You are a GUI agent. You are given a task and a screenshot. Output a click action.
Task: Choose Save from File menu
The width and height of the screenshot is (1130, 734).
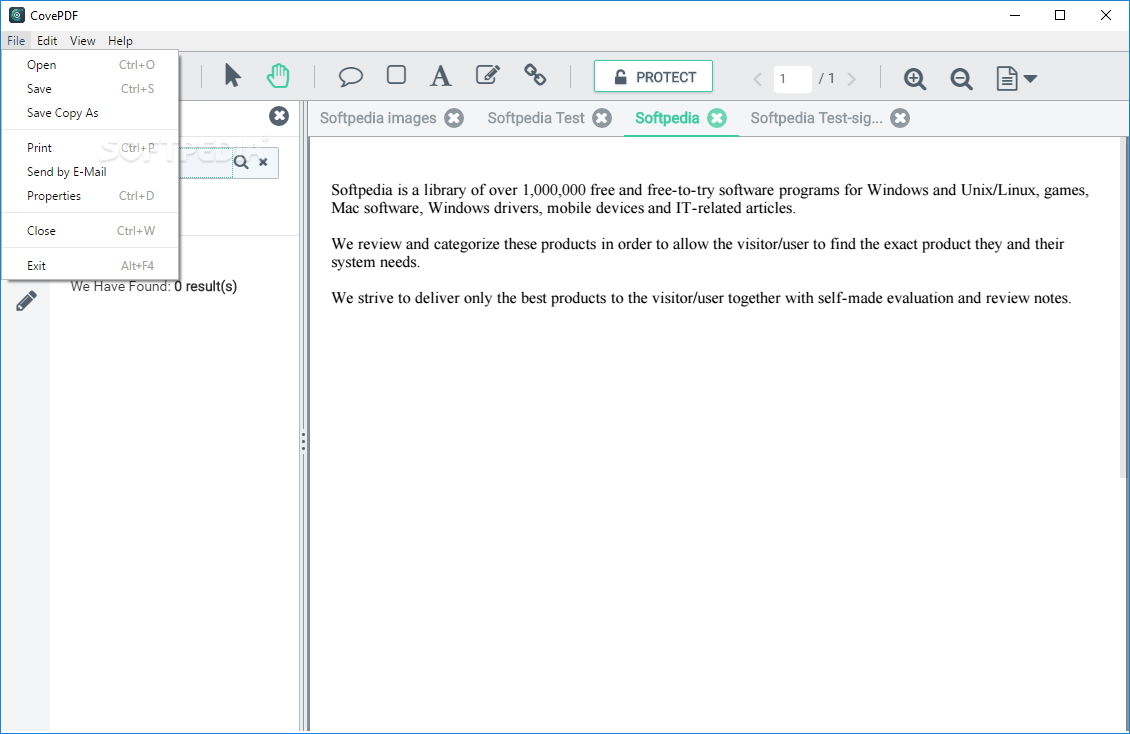click(90, 89)
